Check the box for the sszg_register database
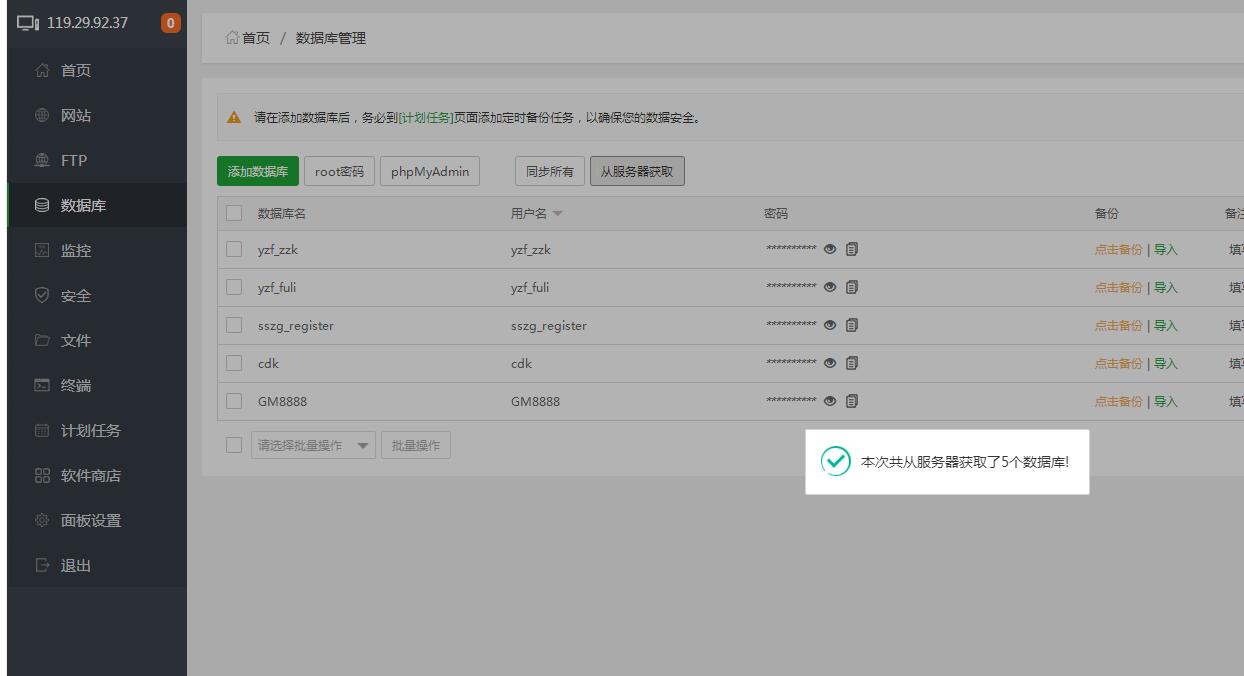 (234, 325)
